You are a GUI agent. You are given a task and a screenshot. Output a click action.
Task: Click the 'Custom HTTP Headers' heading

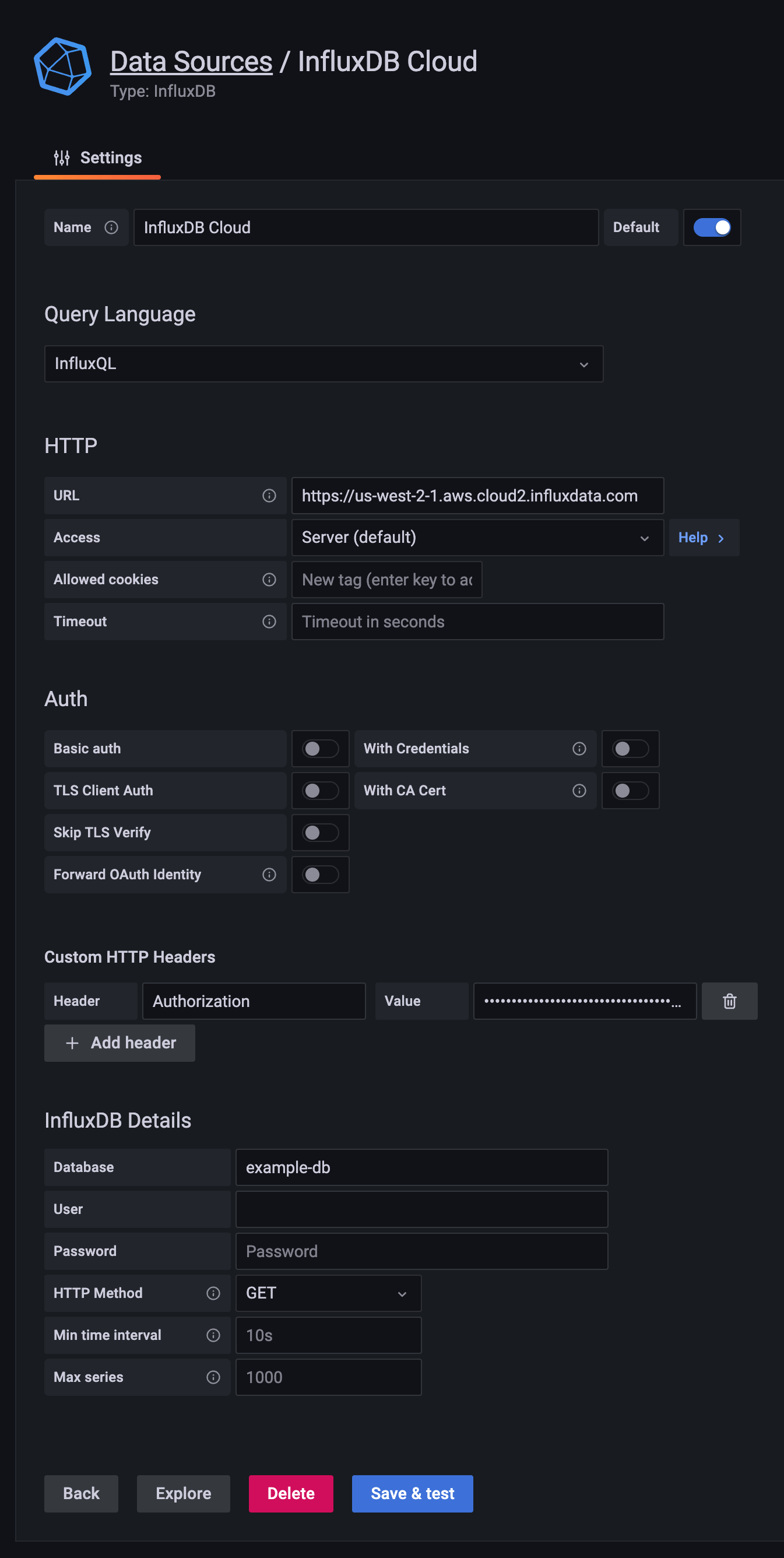(130, 957)
